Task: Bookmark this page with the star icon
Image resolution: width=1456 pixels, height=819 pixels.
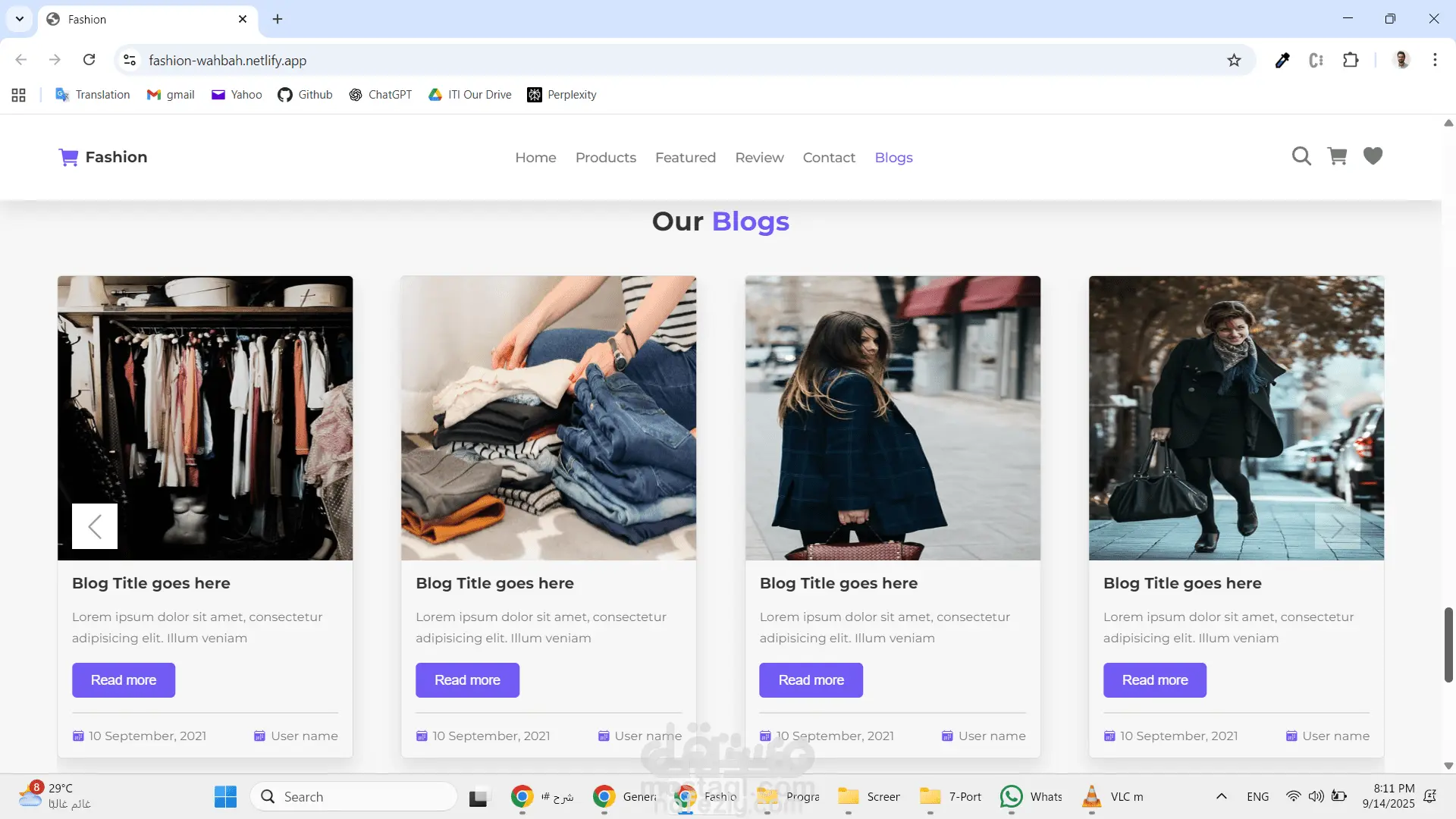Action: pyautogui.click(x=1234, y=61)
